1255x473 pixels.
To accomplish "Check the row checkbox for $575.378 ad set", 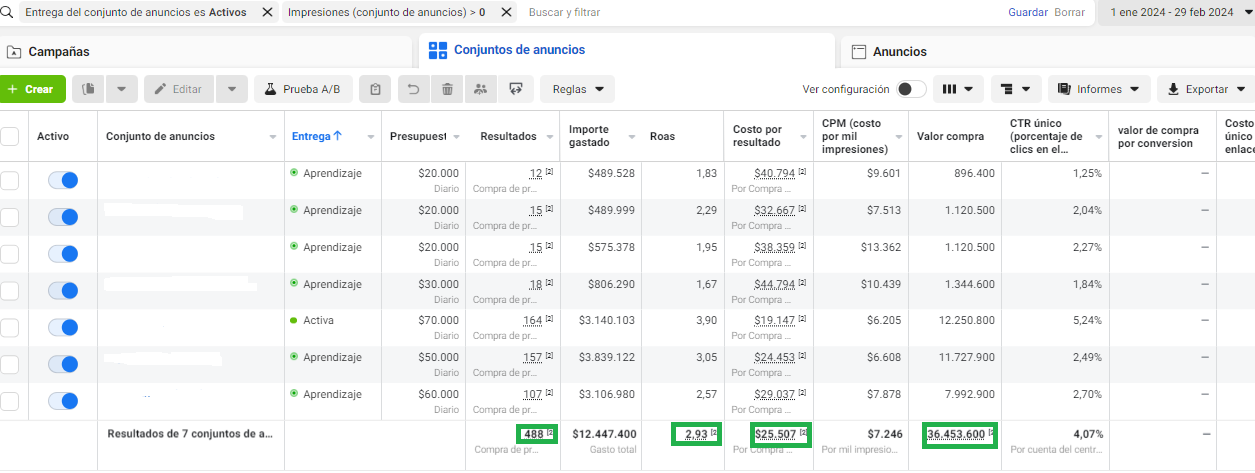I will click(9, 254).
